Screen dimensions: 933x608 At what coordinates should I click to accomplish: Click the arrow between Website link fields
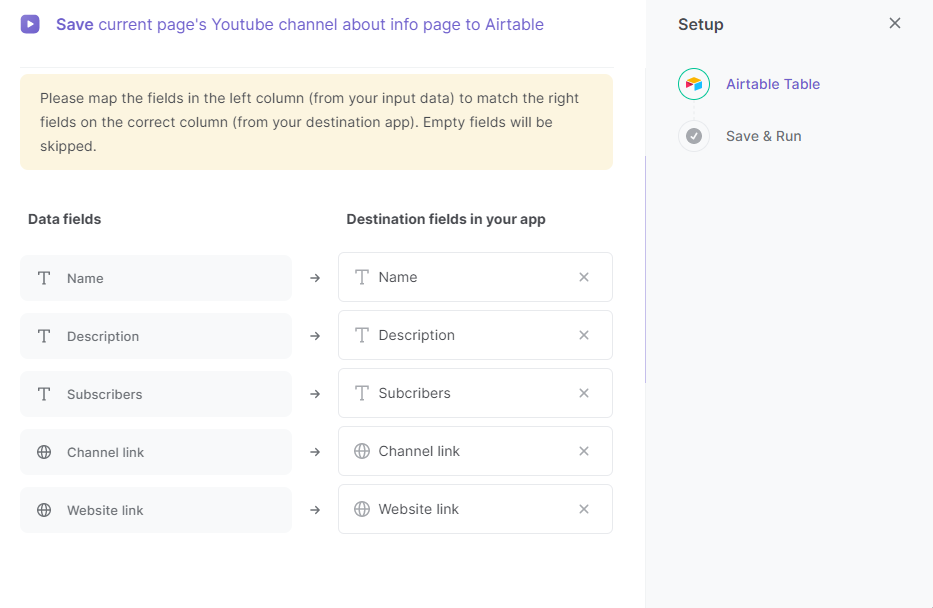(315, 510)
